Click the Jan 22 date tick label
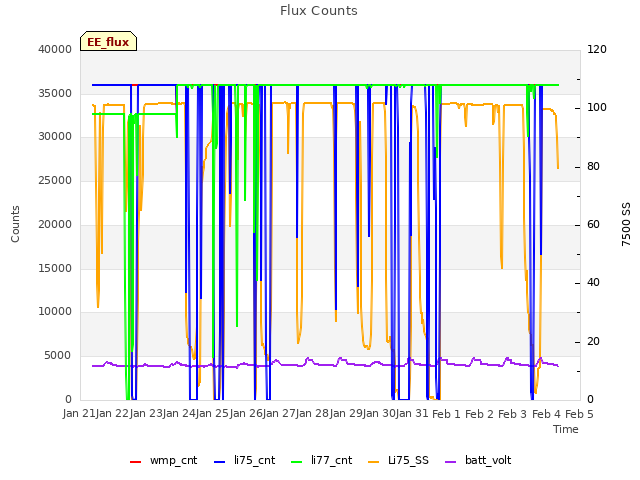The height and width of the screenshot is (480, 640). point(112,413)
